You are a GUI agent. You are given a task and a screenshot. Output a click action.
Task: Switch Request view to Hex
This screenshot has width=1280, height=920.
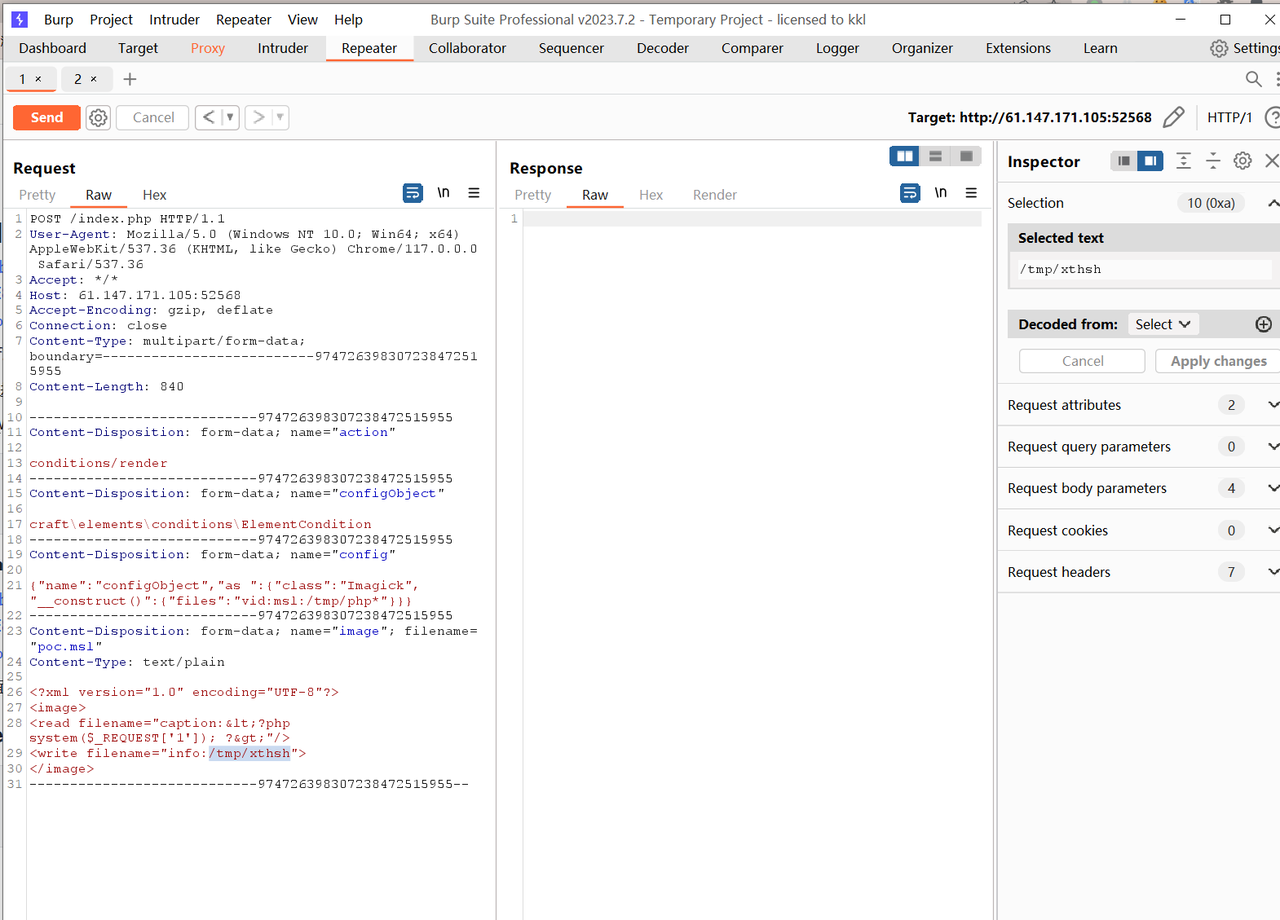coord(154,195)
